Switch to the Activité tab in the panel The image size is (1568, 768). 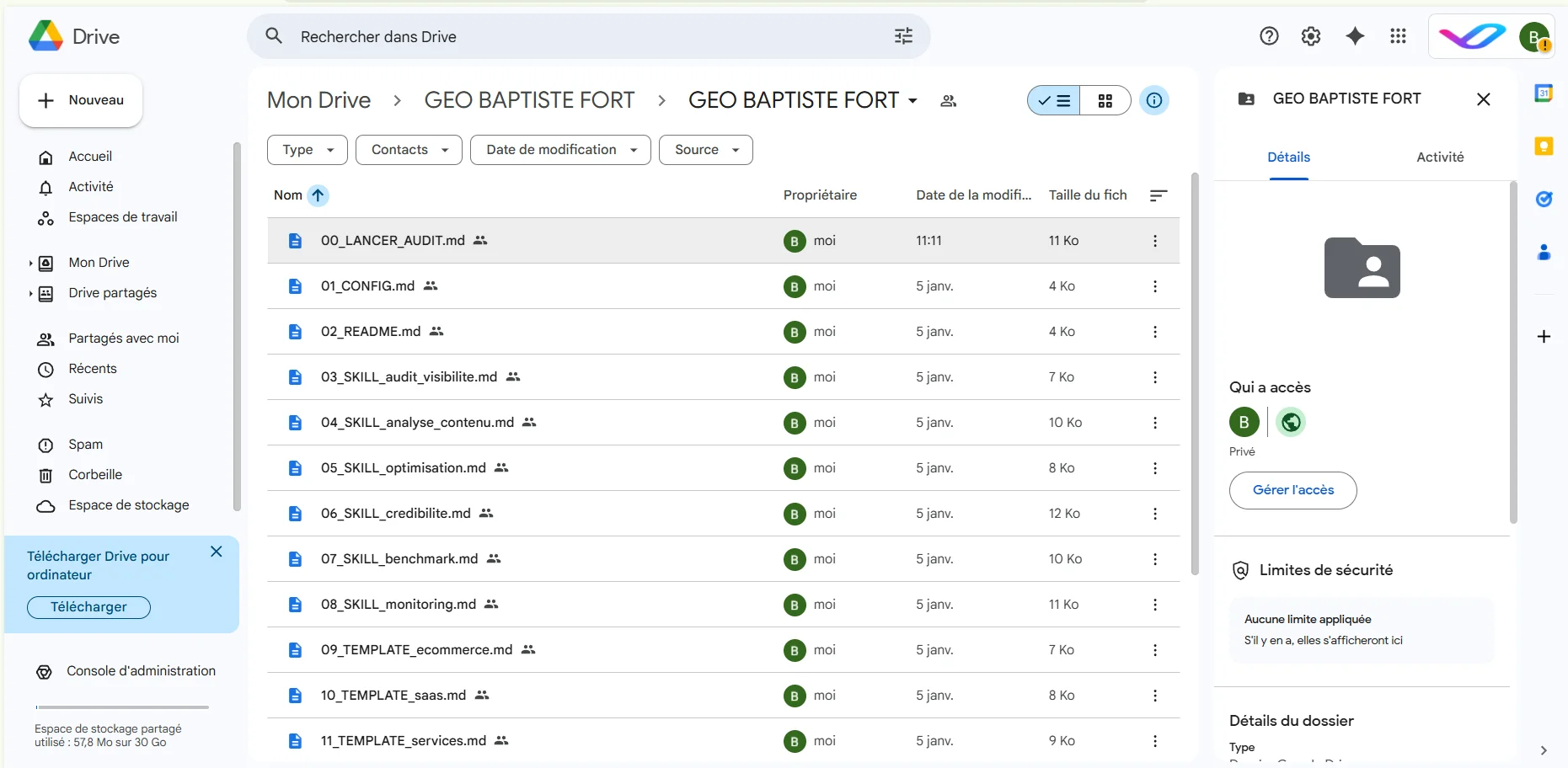[x=1440, y=157]
